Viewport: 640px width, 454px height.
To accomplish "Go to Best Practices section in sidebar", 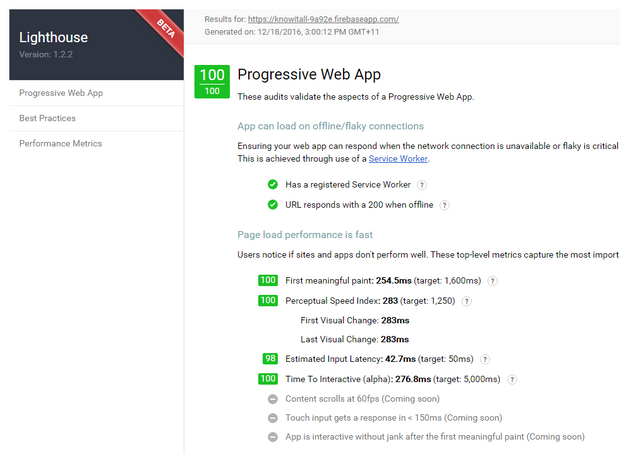I will (x=96, y=118).
